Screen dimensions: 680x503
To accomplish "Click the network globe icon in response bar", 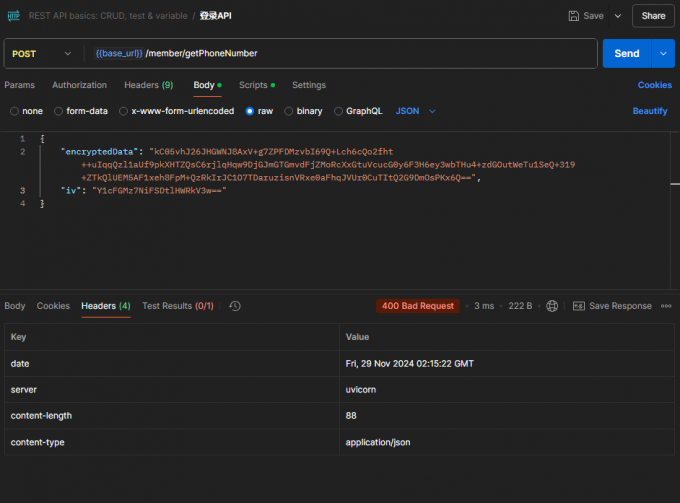I will coord(552,306).
